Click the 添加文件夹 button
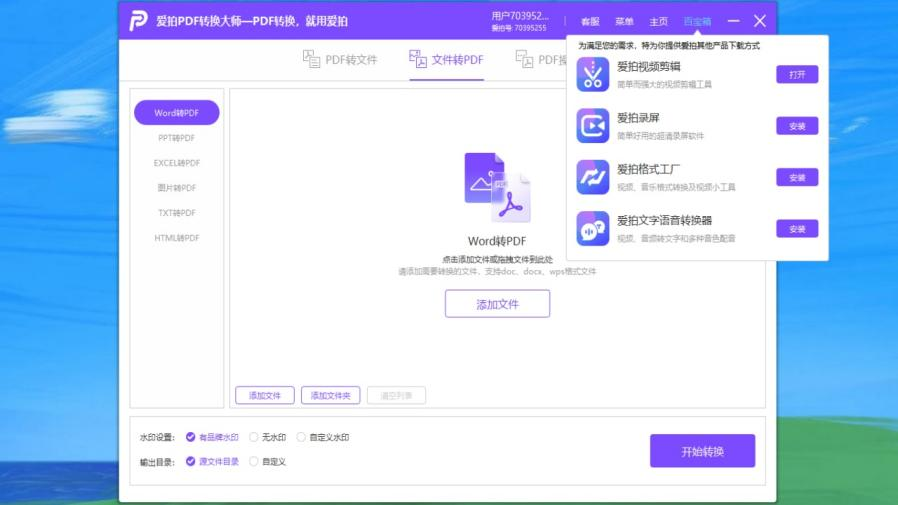This screenshot has height=505, width=898. (330, 395)
